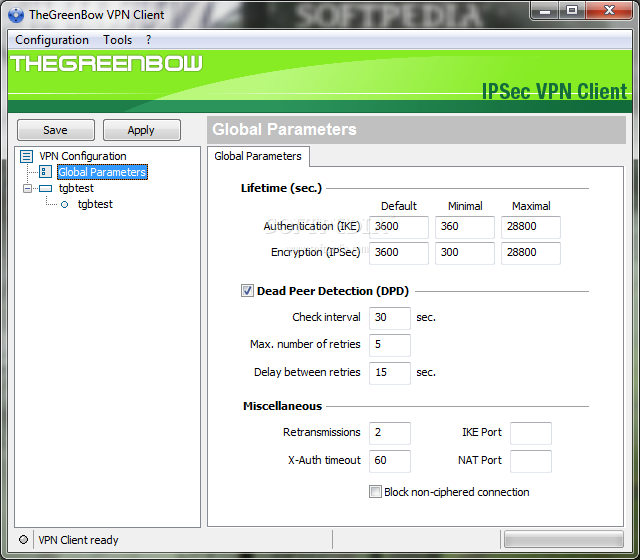This screenshot has height=560, width=640.
Task: Click the status indicator circle in the status bar
Action: click(x=23, y=540)
